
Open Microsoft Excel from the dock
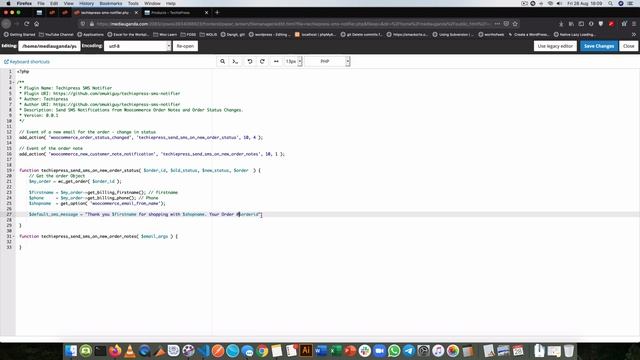pos(336,351)
